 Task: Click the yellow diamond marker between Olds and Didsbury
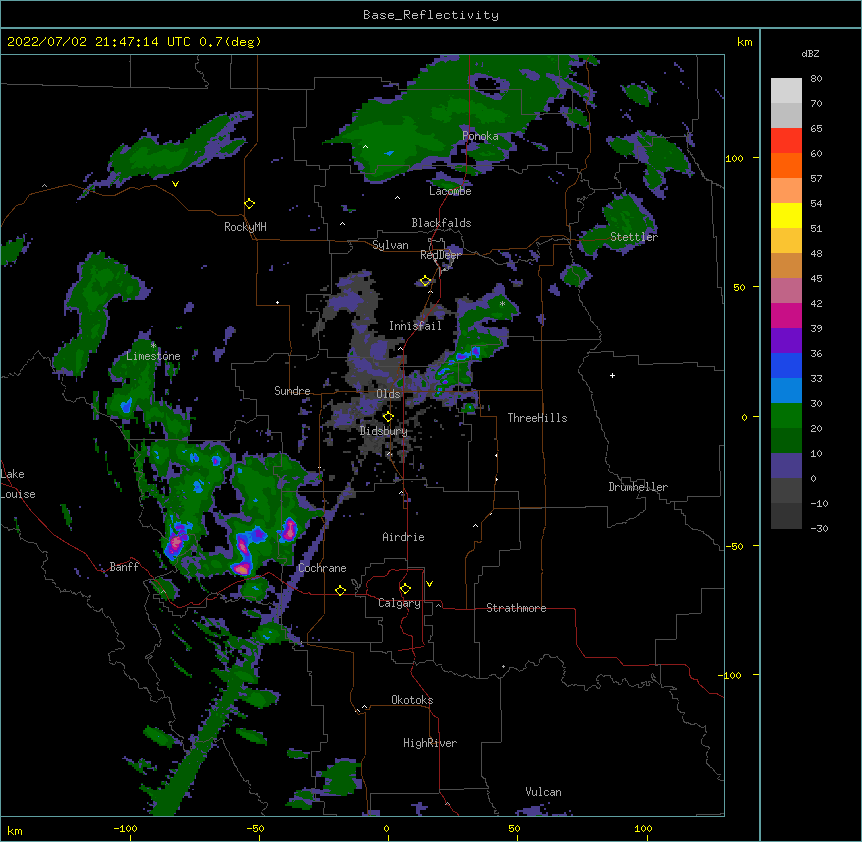[388, 417]
